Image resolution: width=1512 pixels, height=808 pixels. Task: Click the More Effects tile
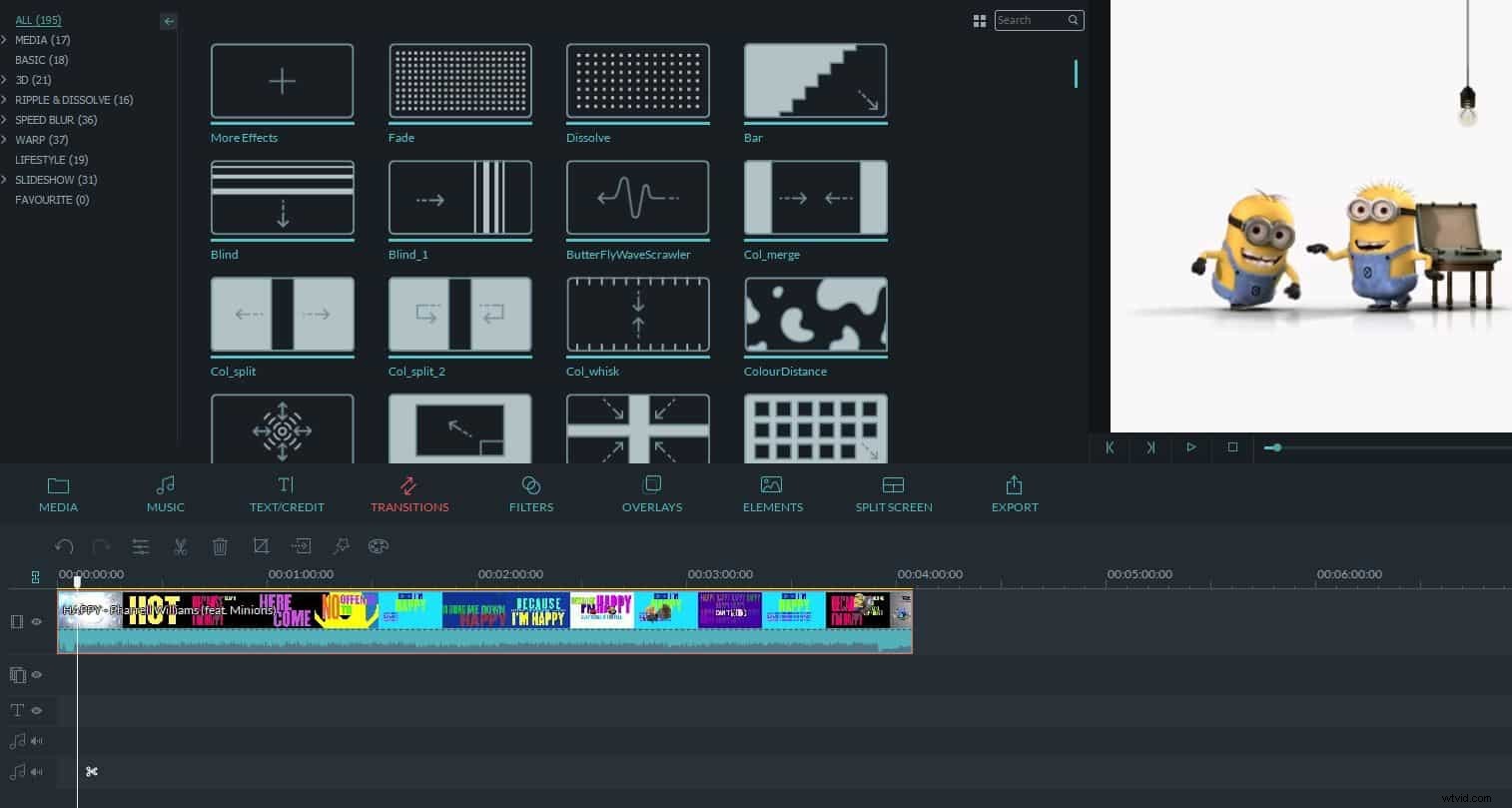282,81
